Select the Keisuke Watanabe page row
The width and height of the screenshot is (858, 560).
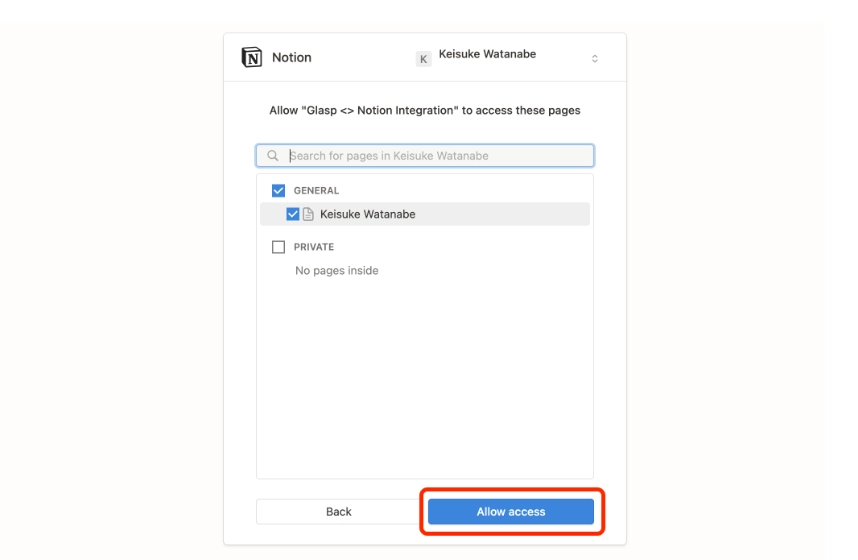coord(425,214)
